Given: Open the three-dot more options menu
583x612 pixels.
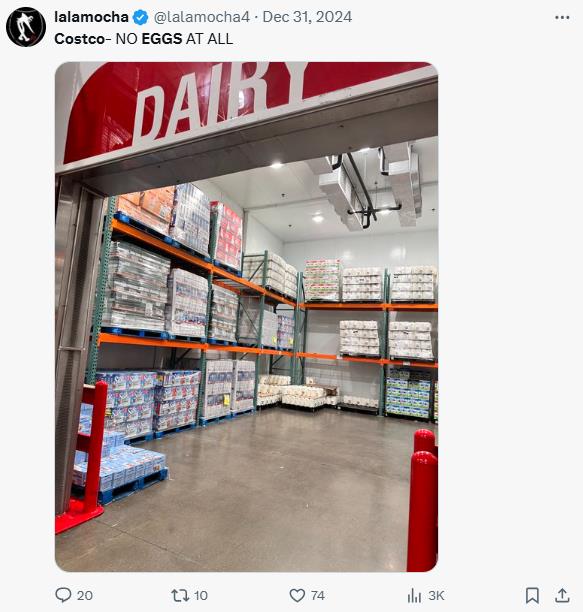Looking at the screenshot, I should click(562, 17).
